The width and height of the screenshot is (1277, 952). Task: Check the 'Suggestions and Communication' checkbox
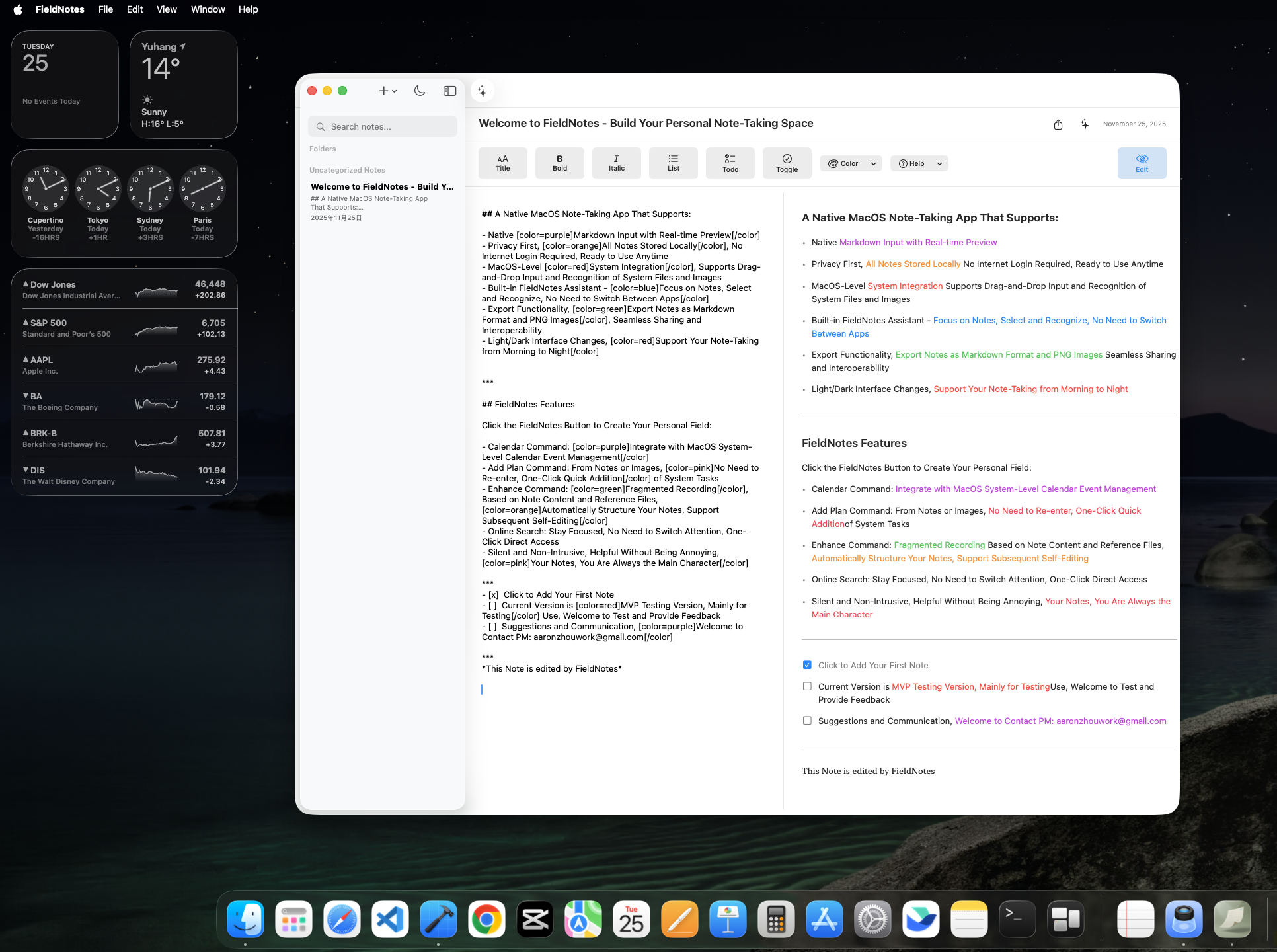pos(807,721)
